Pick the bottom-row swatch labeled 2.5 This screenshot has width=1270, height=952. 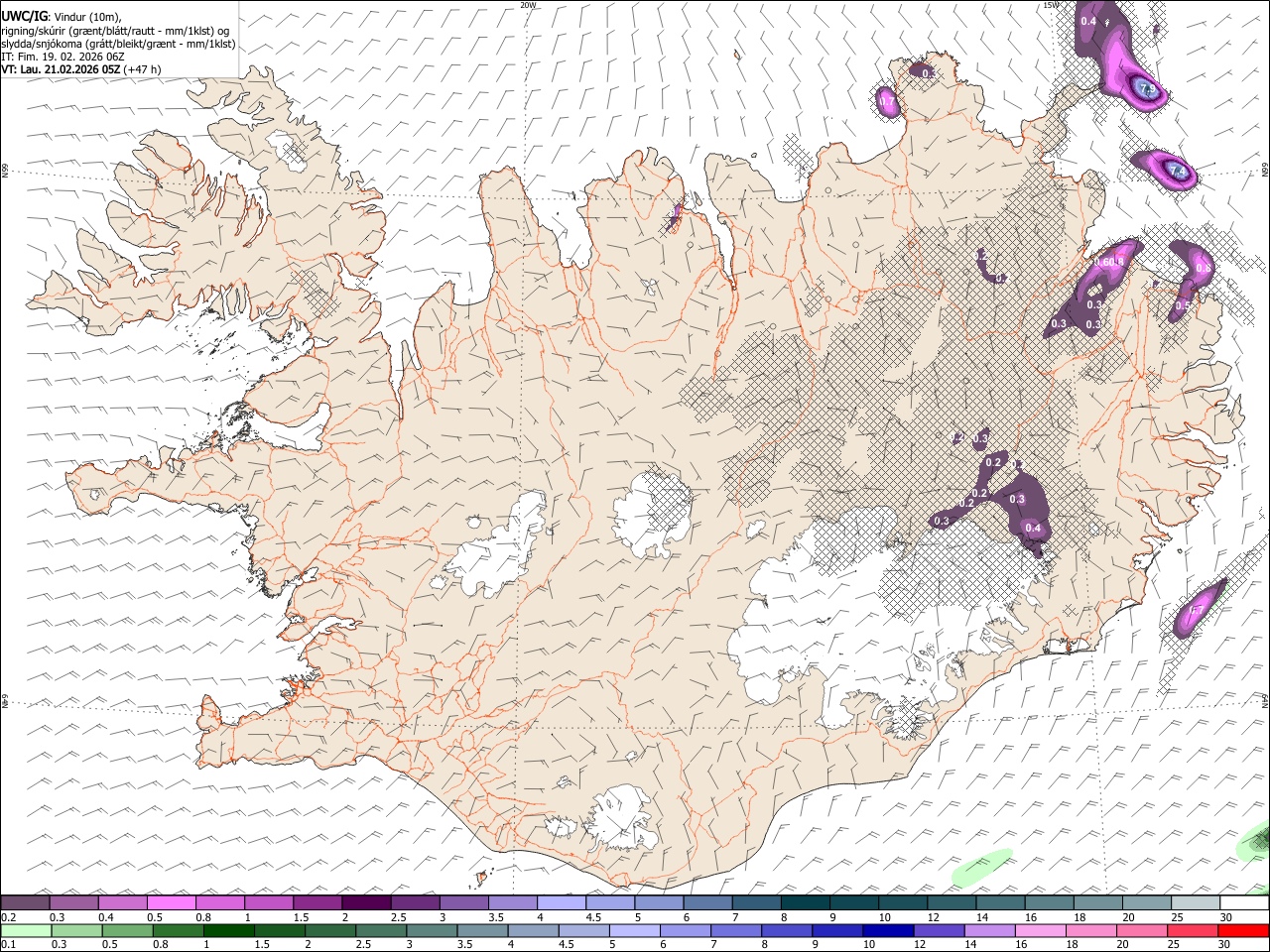pyautogui.click(x=380, y=931)
